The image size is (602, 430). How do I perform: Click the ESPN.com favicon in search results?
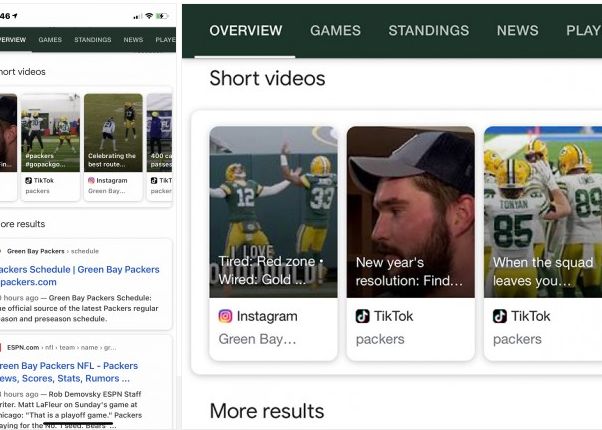tap(1, 347)
